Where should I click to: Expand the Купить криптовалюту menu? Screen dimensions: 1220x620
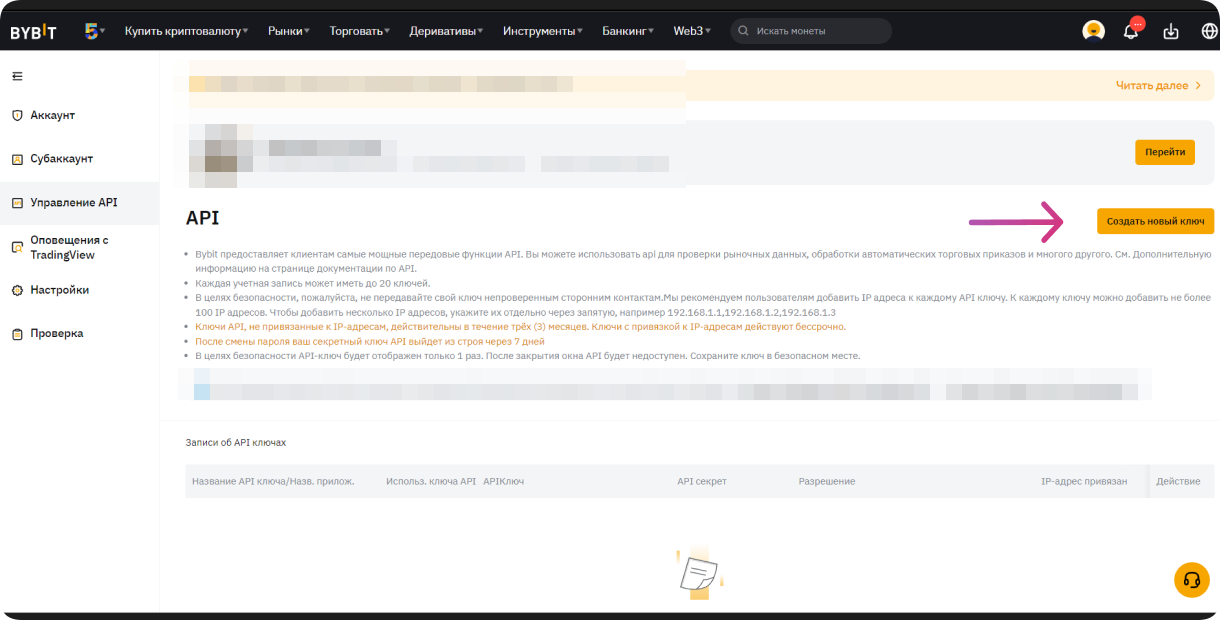pos(186,31)
